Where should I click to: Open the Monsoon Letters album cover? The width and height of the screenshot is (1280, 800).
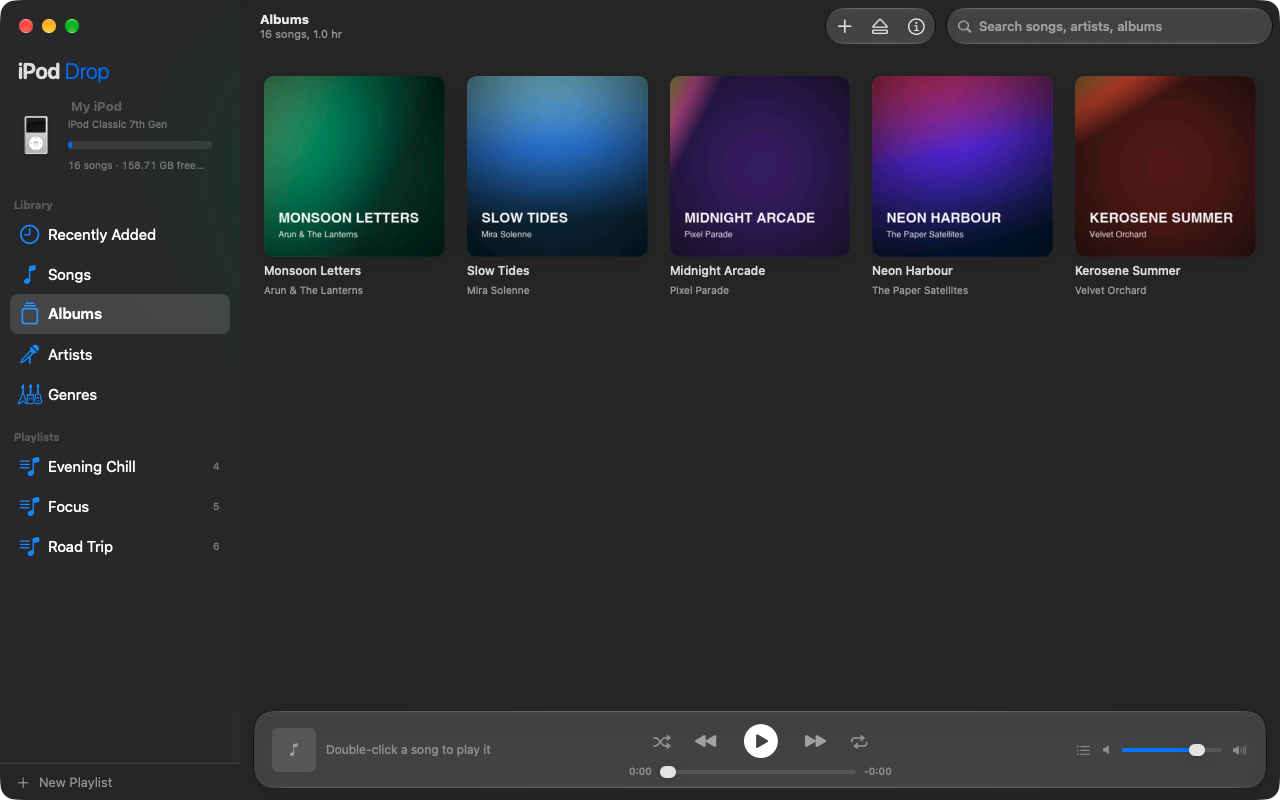[354, 166]
